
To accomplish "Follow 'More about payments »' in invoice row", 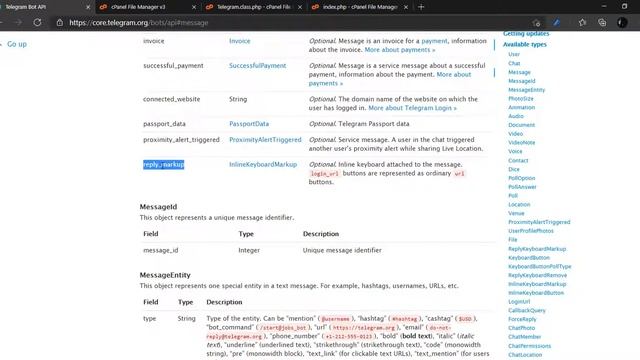I will [x=400, y=49].
